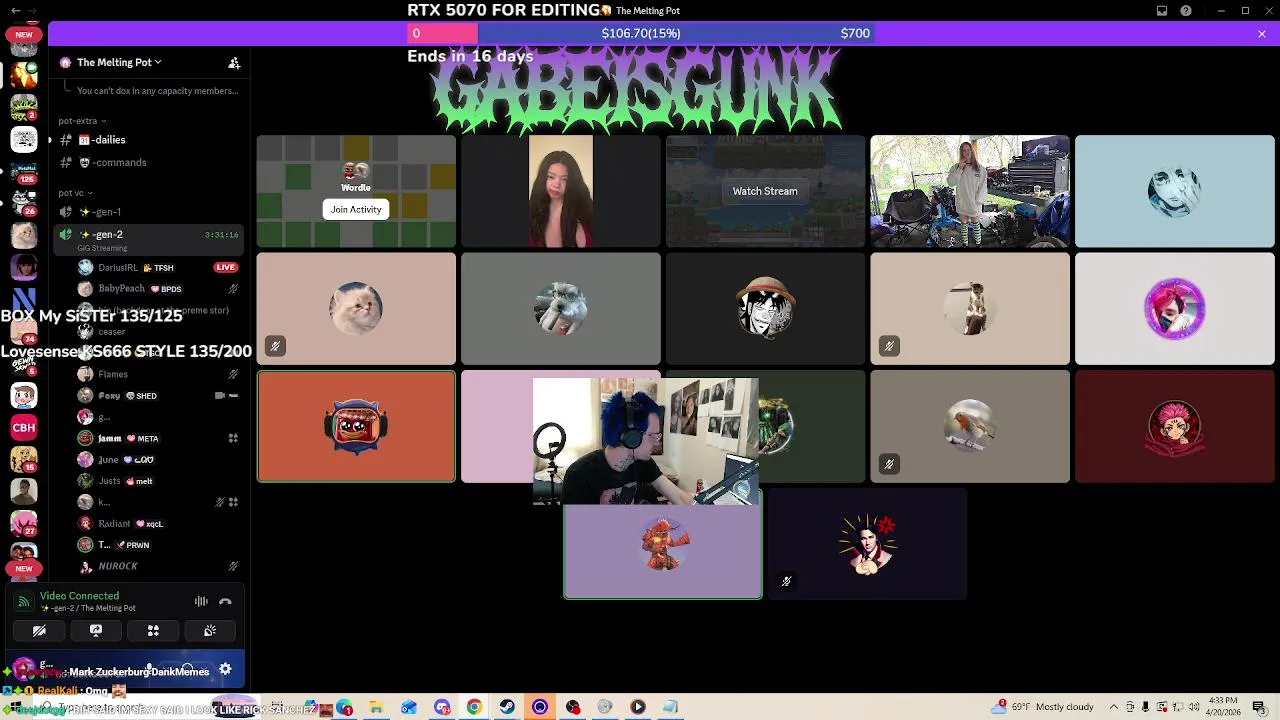Open the help icon in the title bar

pyautogui.click(x=1186, y=10)
